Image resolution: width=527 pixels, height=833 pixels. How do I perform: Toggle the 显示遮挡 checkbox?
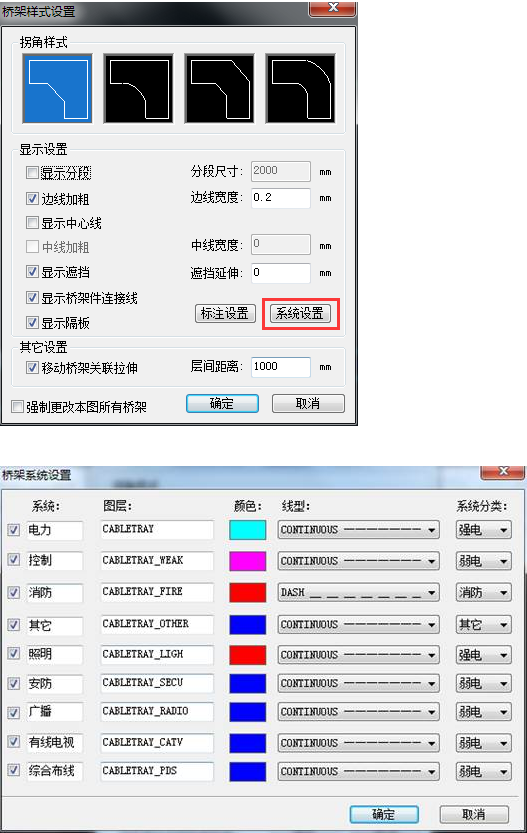[x=32, y=272]
